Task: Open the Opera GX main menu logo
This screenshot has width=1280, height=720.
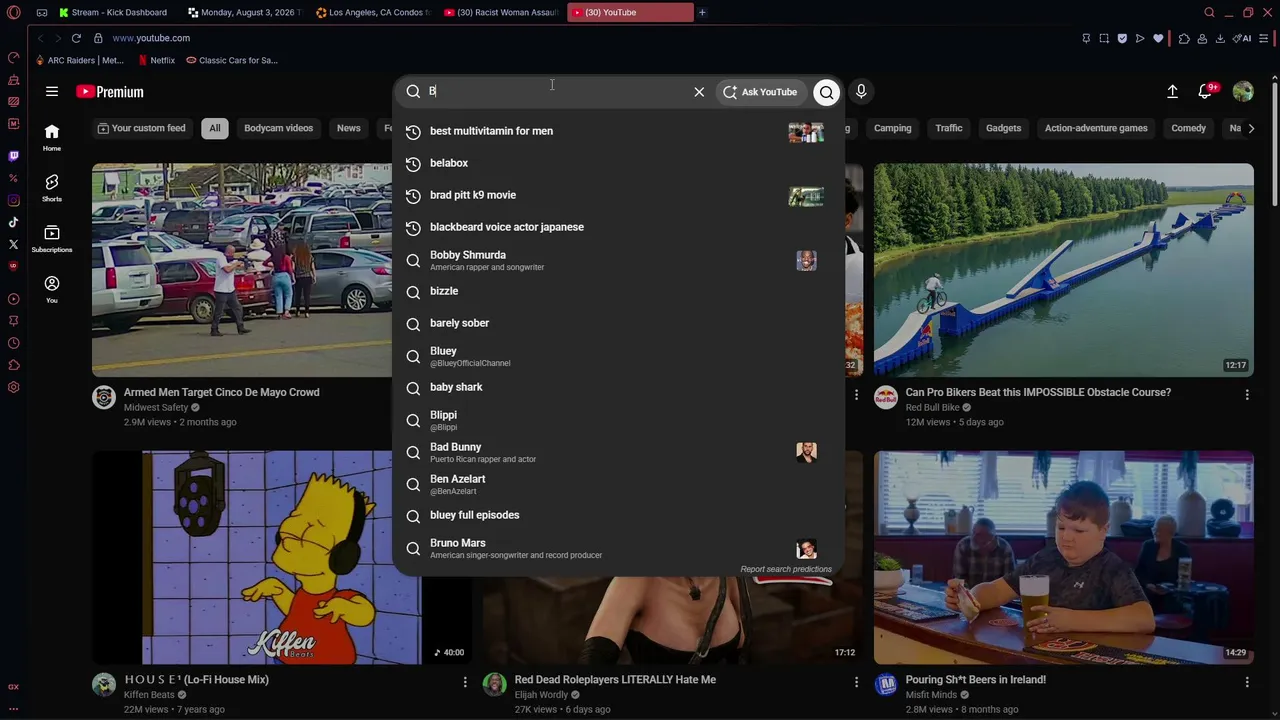Action: click(x=13, y=12)
